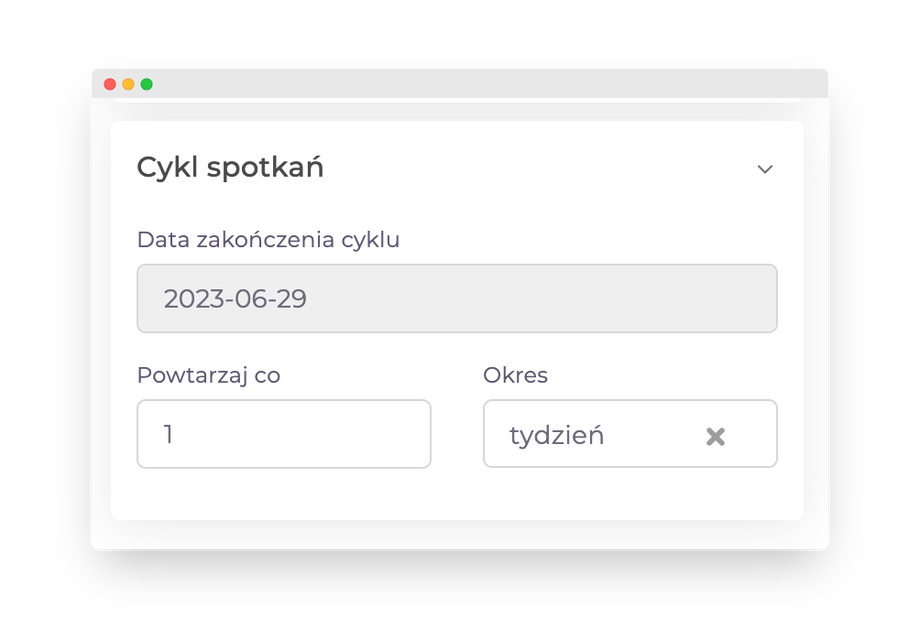The width and height of the screenshot is (920, 618).
Task: Click the blank area below the Okres dropdown
Action: 630,495
